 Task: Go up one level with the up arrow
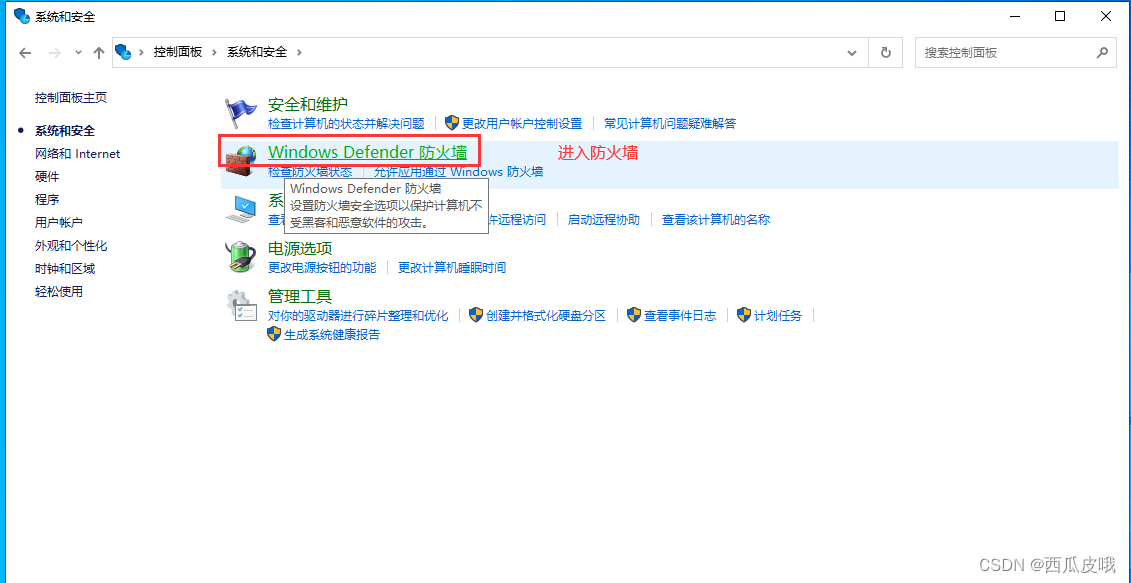(x=100, y=53)
